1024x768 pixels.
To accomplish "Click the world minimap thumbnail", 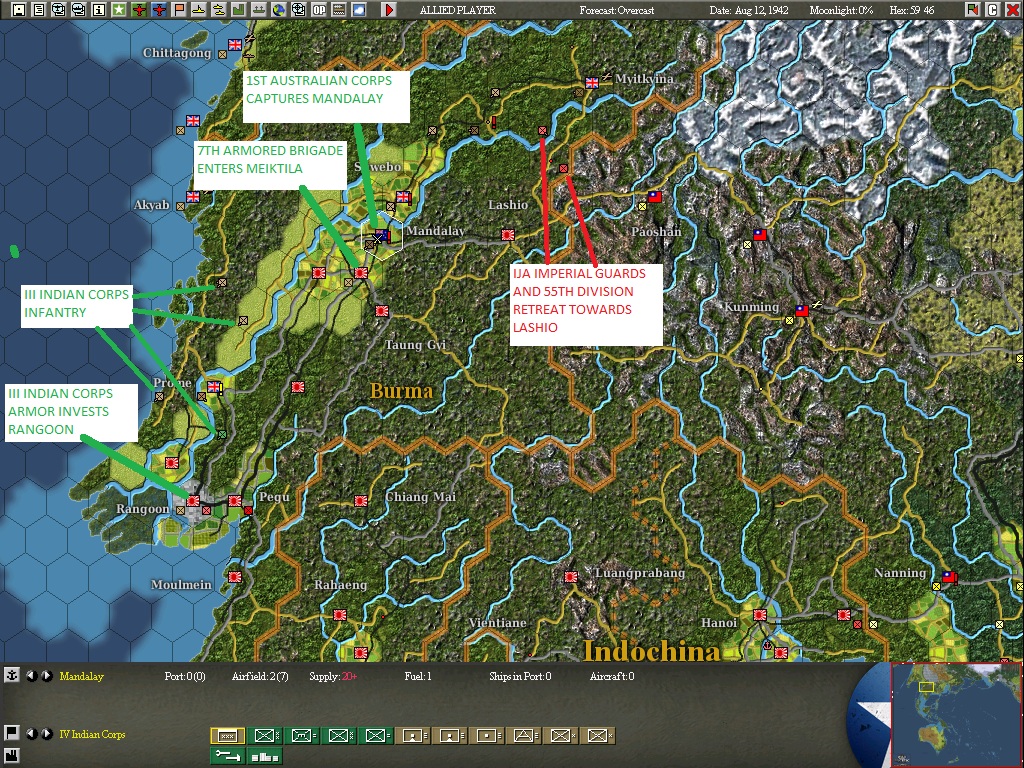I will point(955,715).
